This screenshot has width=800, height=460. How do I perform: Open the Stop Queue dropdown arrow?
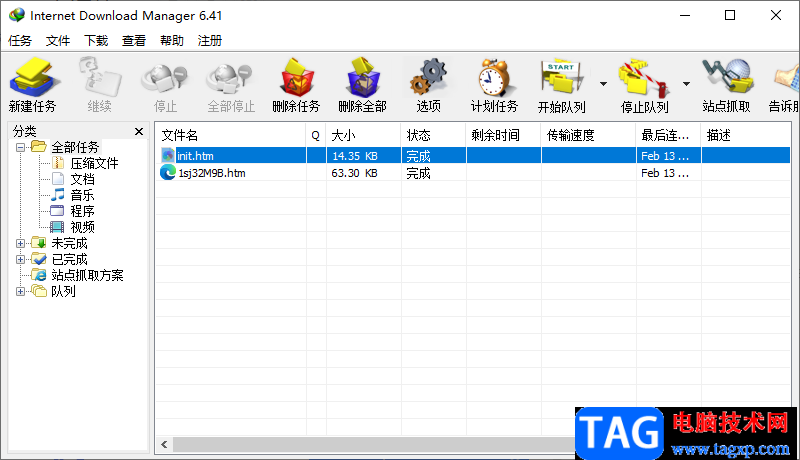686,84
